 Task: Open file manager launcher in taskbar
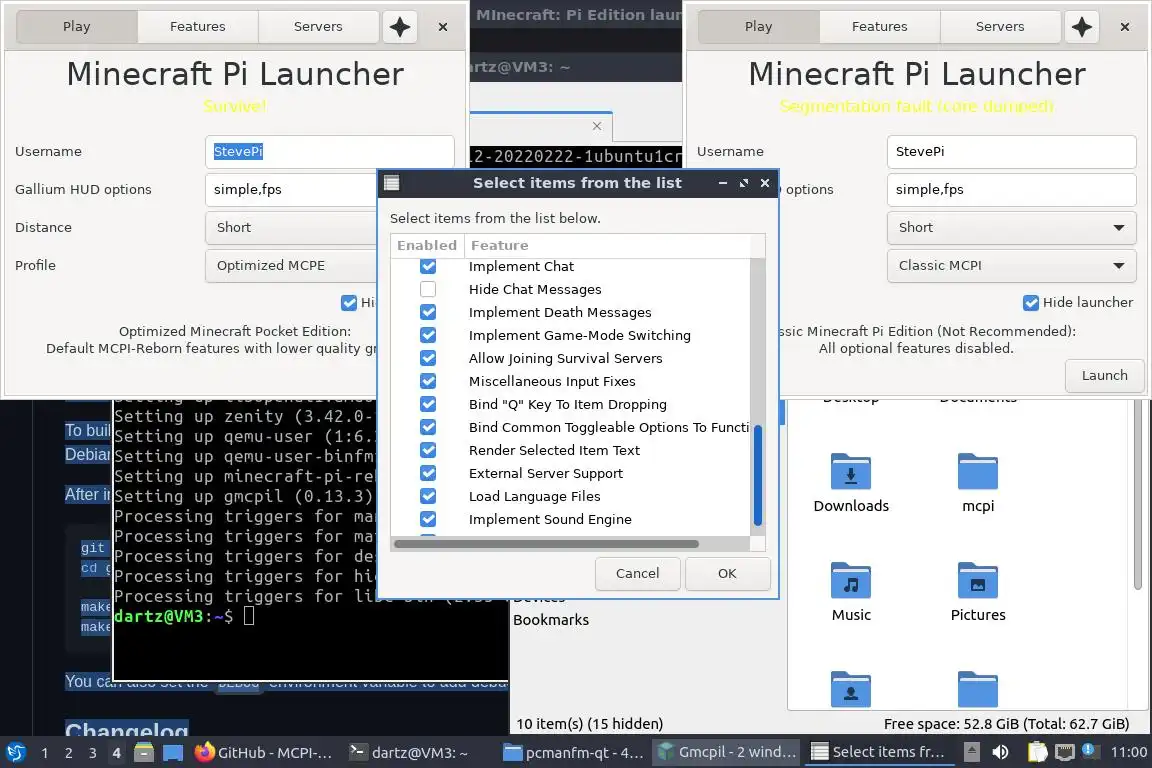144,753
